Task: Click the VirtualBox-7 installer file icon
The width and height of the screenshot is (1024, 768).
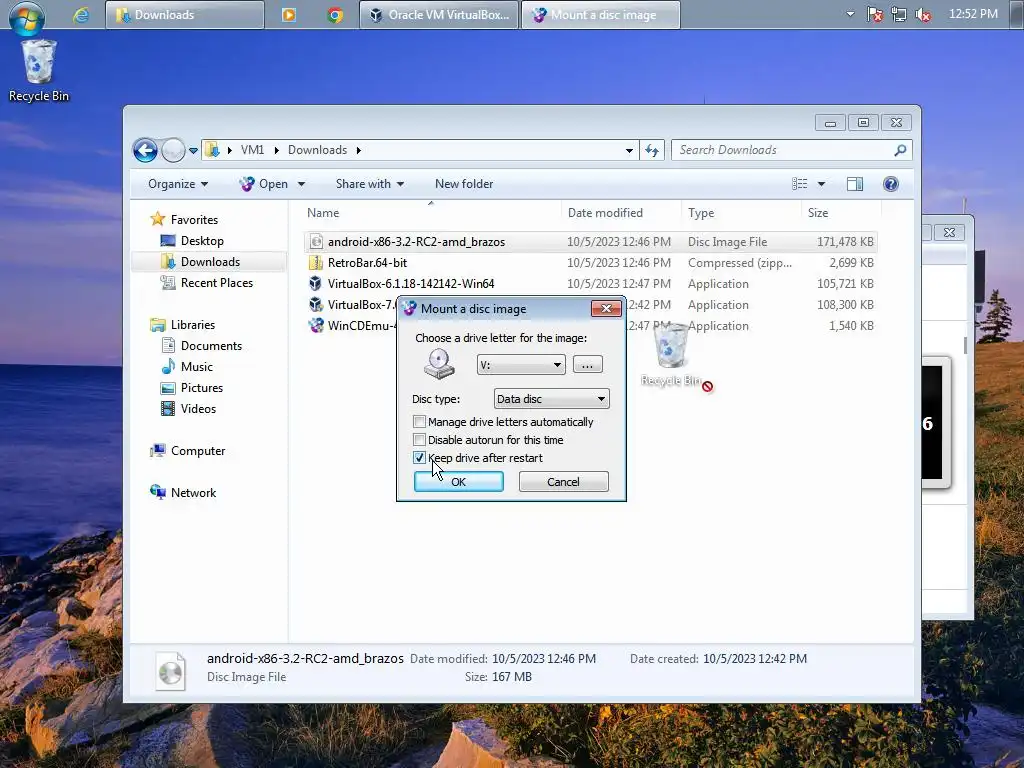Action: (x=316, y=304)
